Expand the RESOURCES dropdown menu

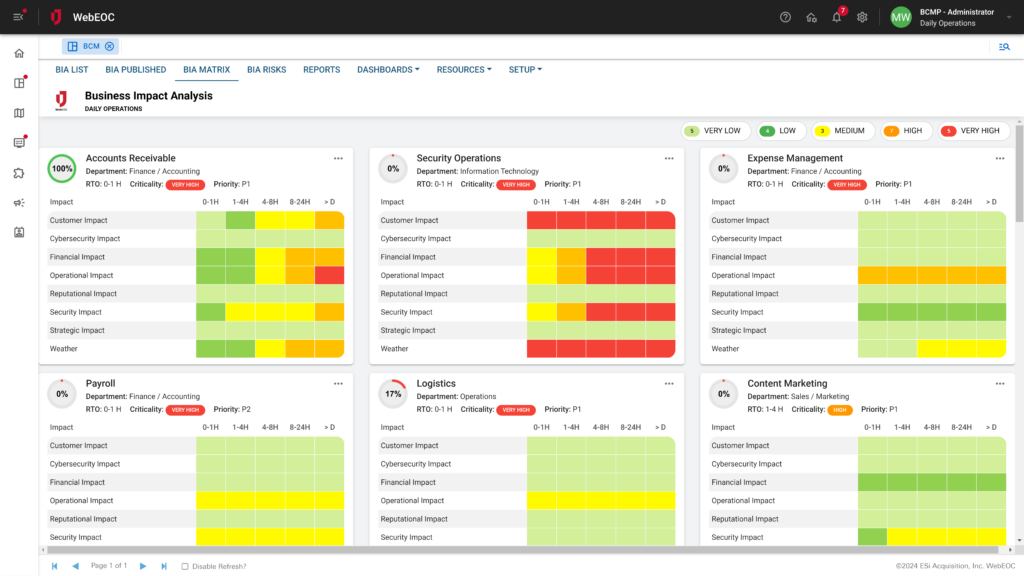pos(465,70)
